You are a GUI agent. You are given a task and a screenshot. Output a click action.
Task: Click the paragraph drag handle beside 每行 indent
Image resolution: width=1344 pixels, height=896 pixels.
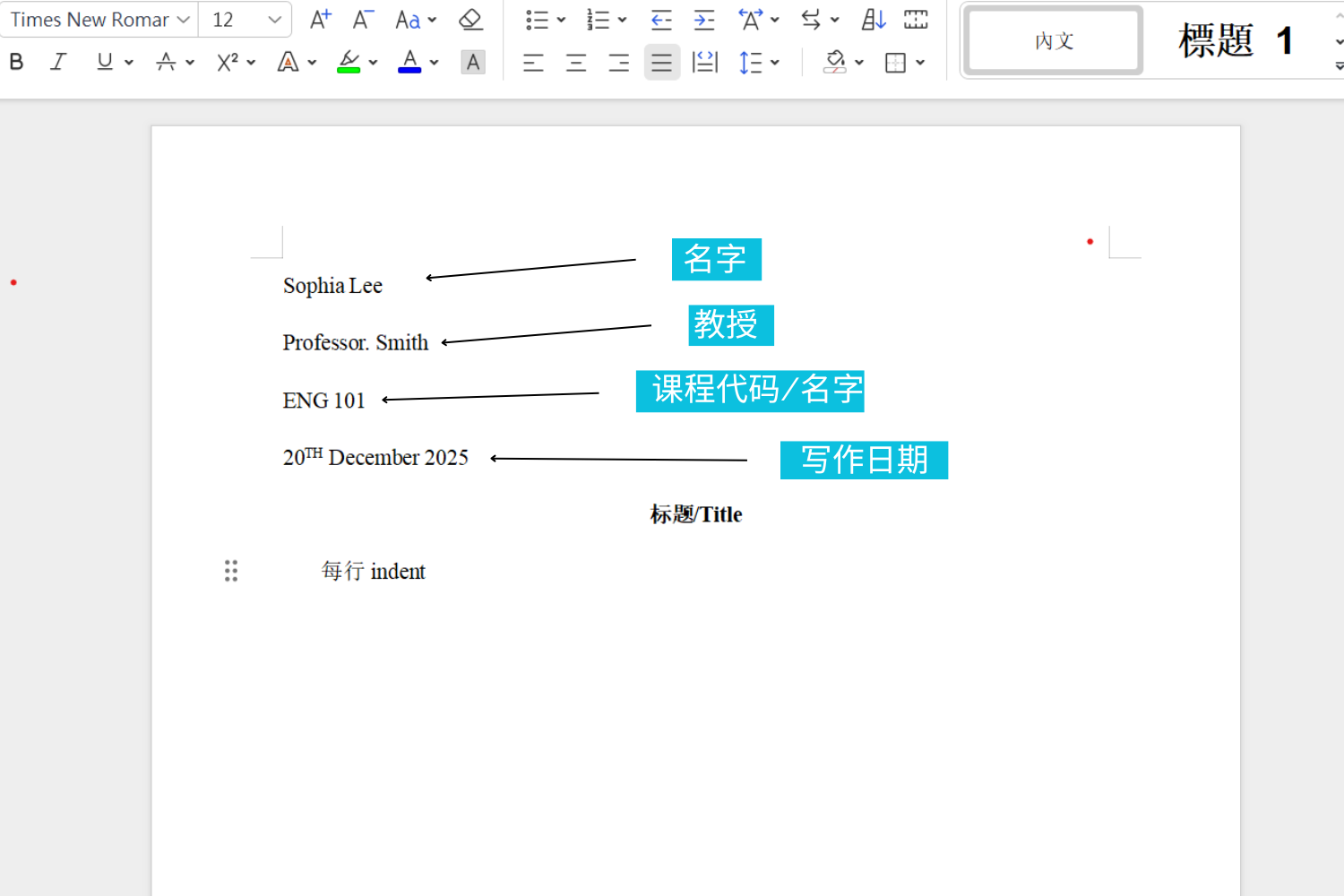(x=231, y=571)
